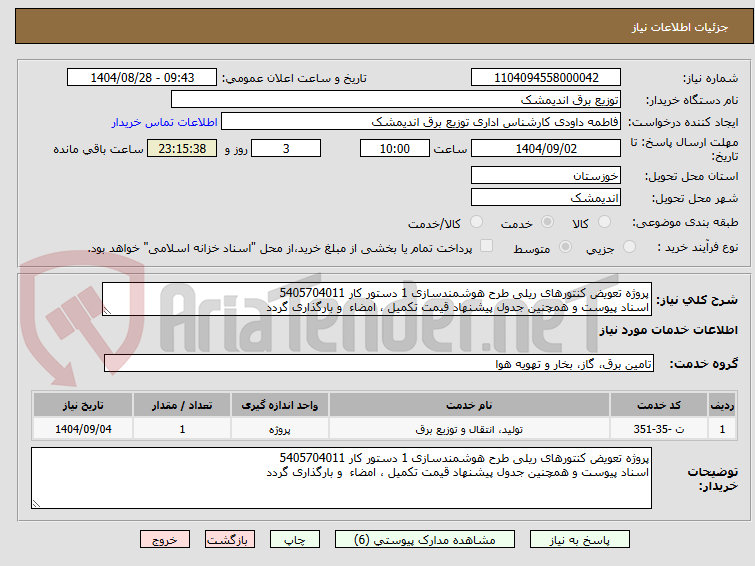The height and width of the screenshot is (566, 755).
Task: Select the متوسط purchase type radio
Action: pos(565,247)
